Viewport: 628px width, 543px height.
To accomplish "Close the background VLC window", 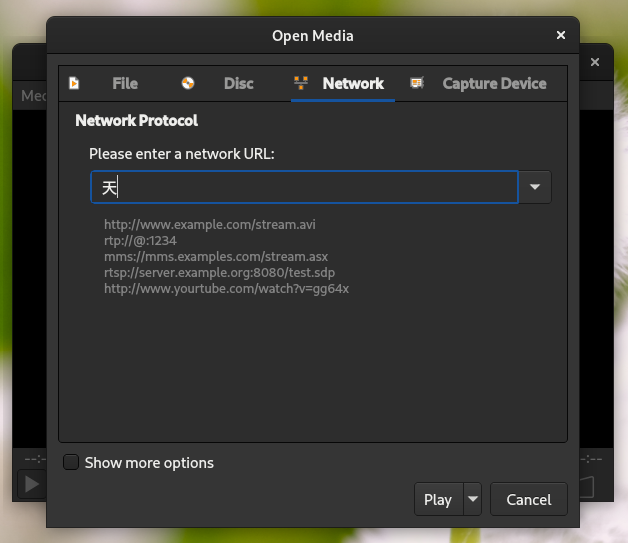I will coord(595,62).
